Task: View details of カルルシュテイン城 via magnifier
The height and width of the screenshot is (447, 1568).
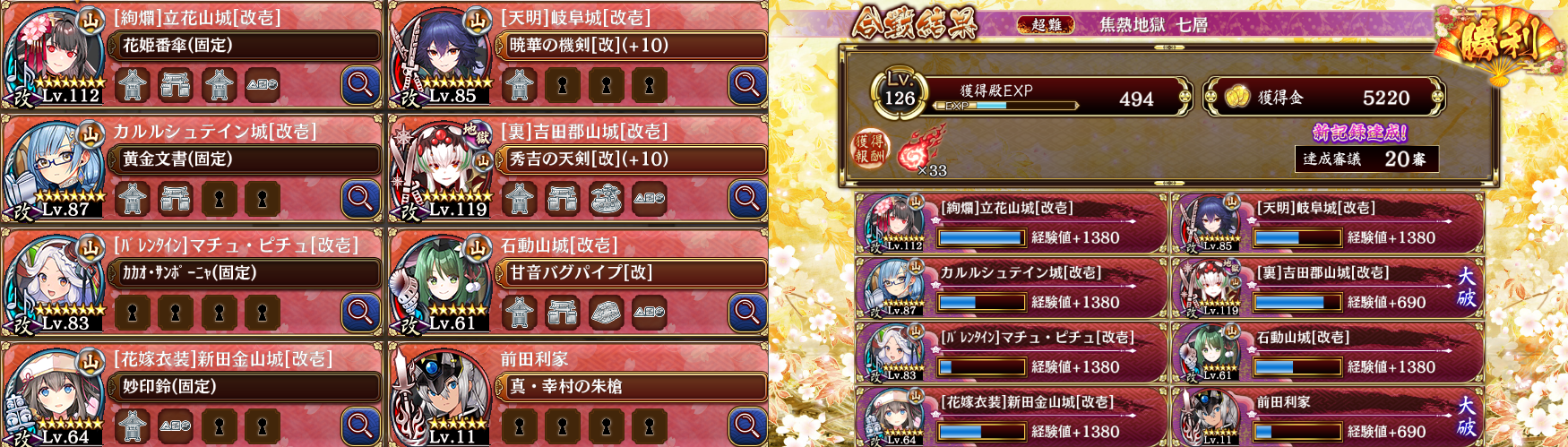Action: tap(360, 199)
